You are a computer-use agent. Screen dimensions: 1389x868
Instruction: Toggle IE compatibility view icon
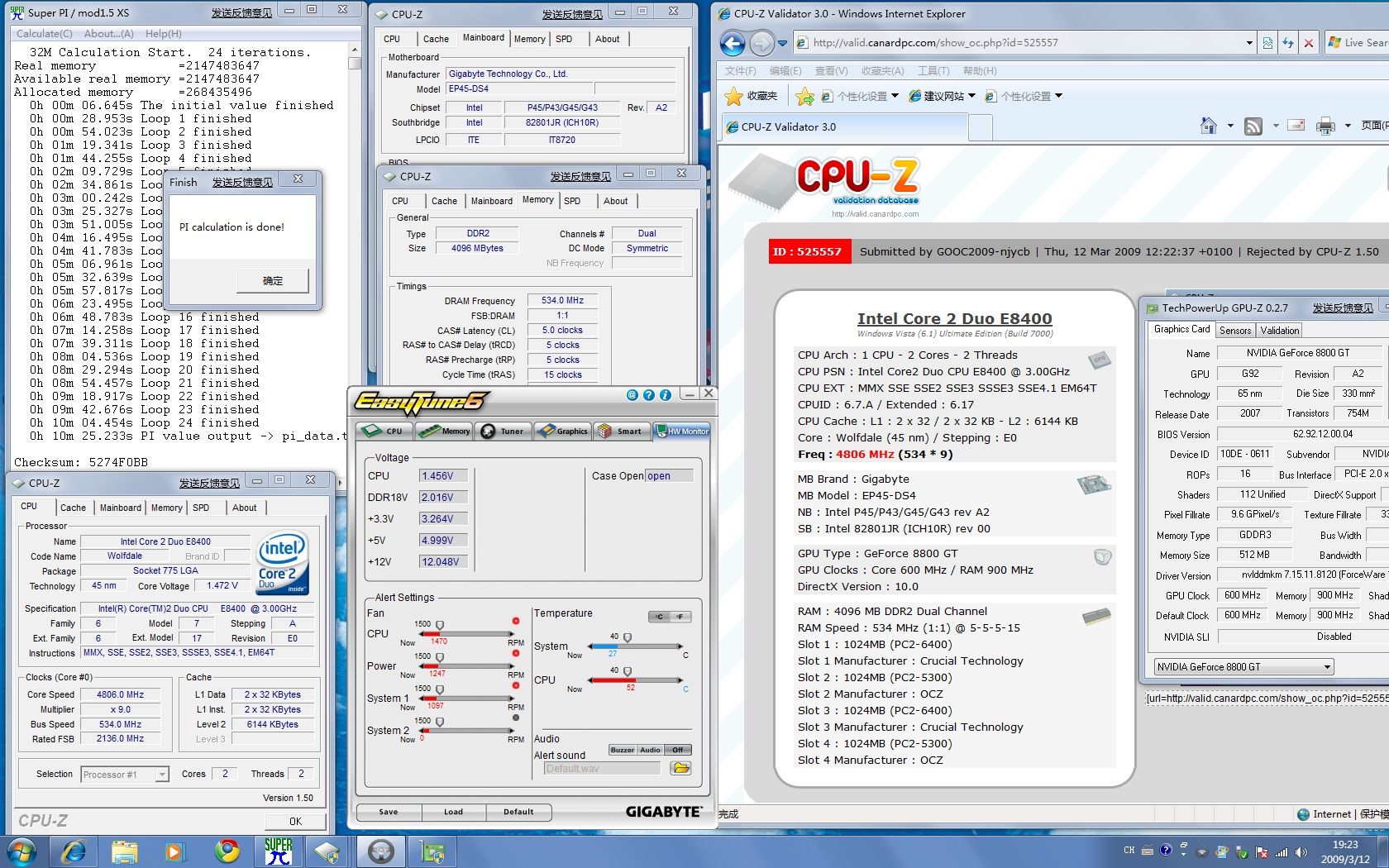[1267, 43]
